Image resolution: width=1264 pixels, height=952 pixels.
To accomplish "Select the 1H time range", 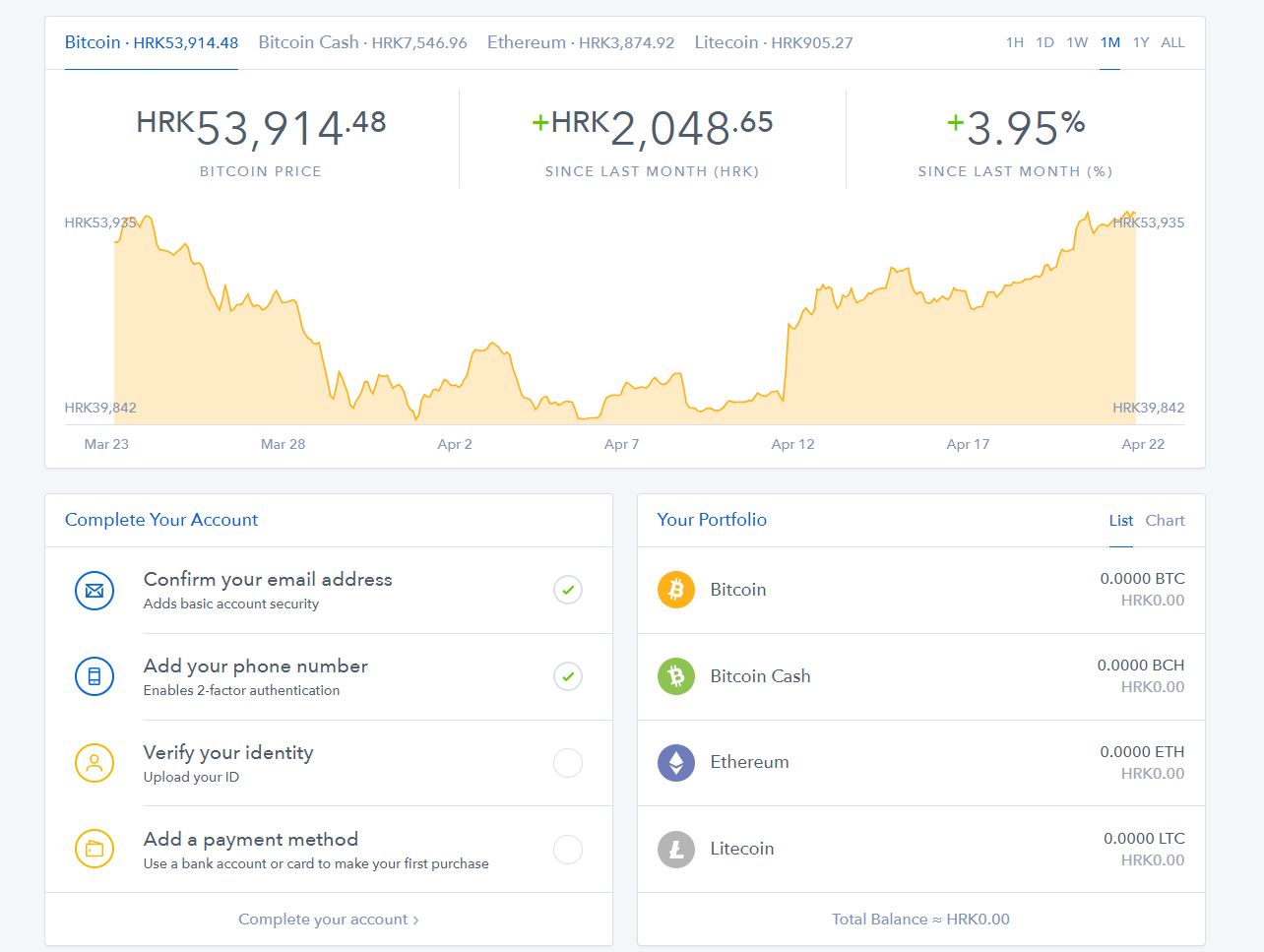I will tap(1015, 42).
